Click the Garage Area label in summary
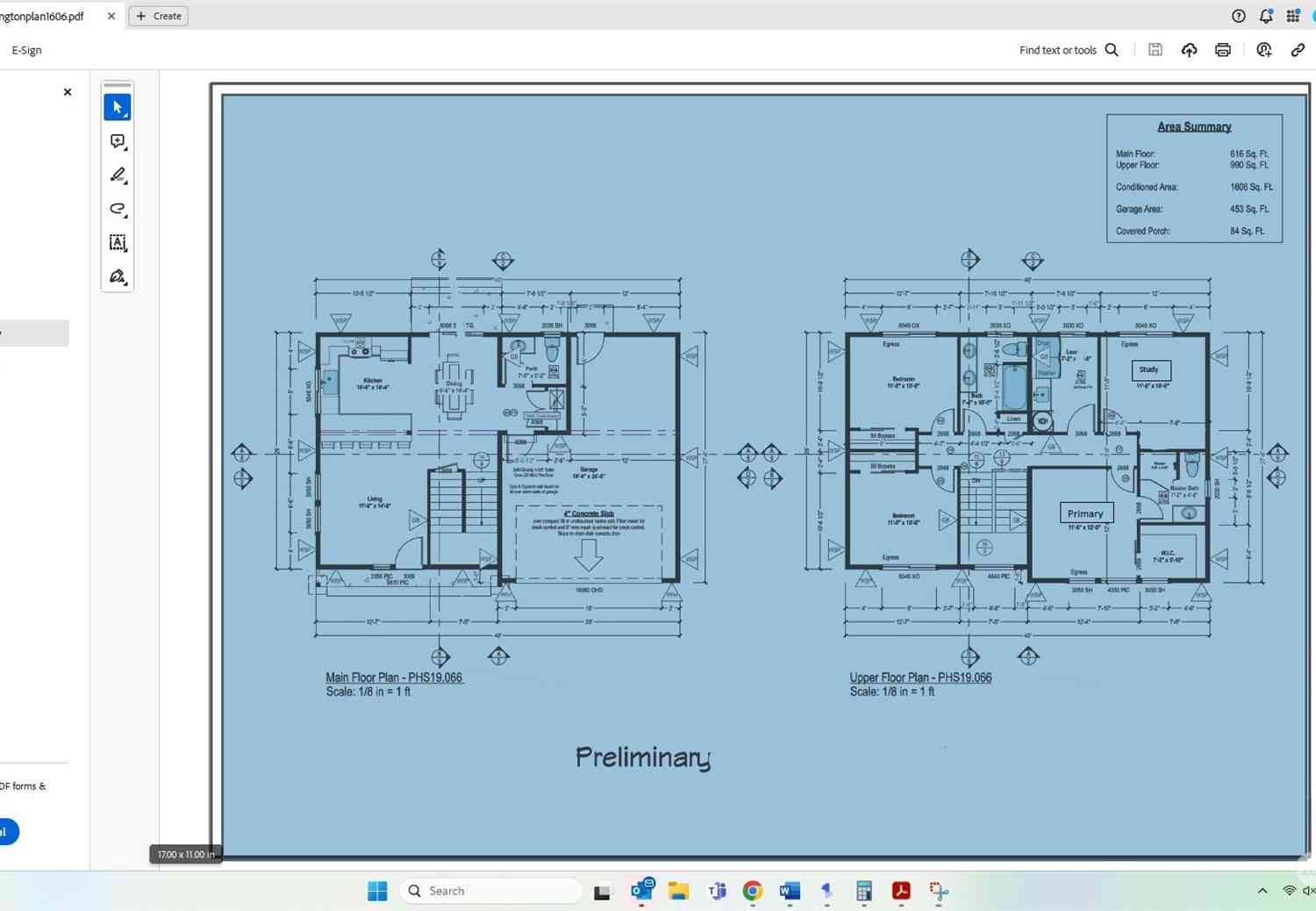Screen dimensions: 1316x911 (1139, 209)
